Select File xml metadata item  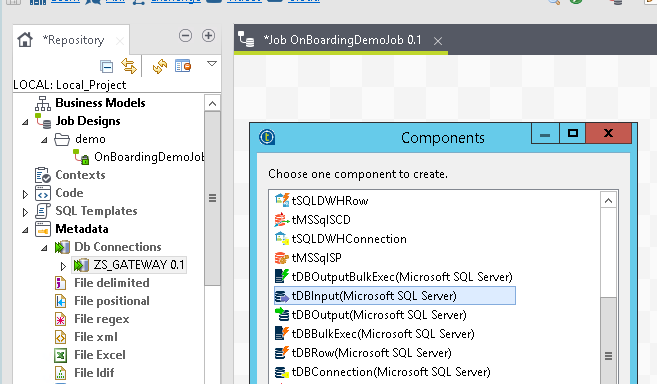pos(96,337)
